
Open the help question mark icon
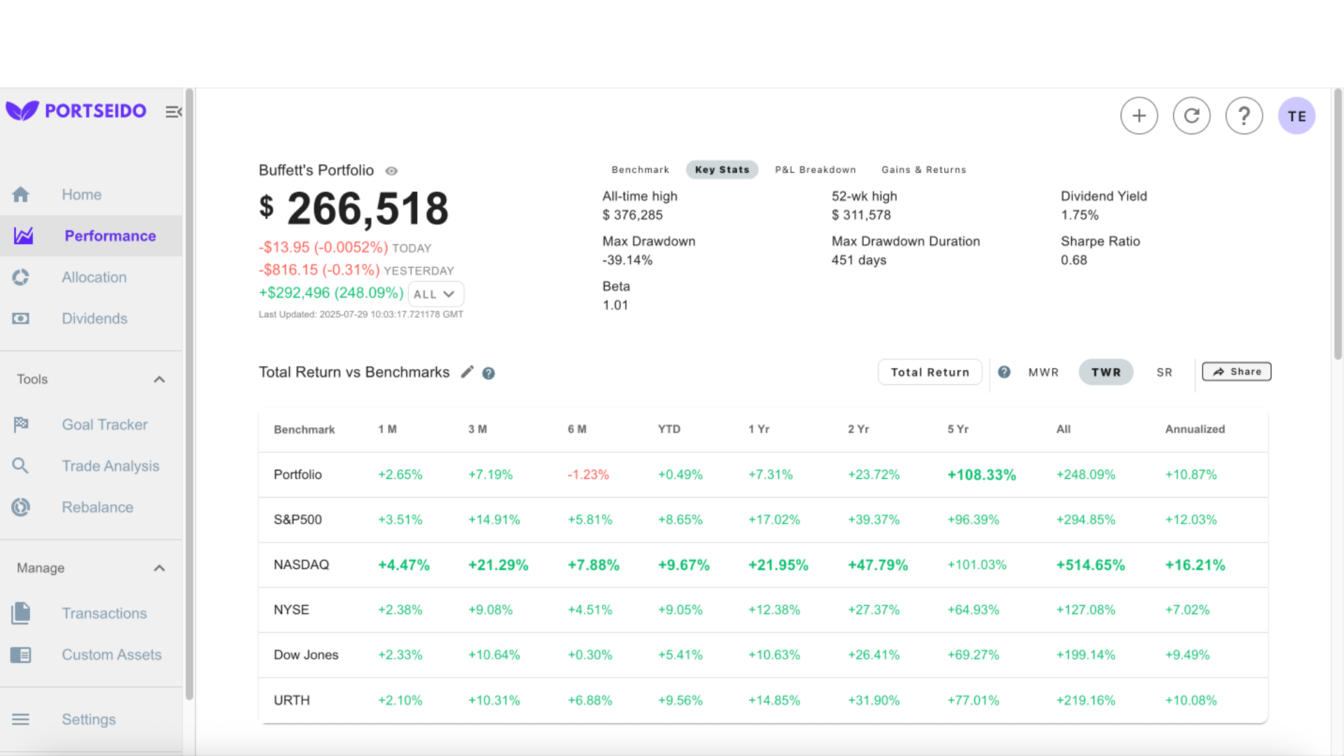tap(1244, 116)
